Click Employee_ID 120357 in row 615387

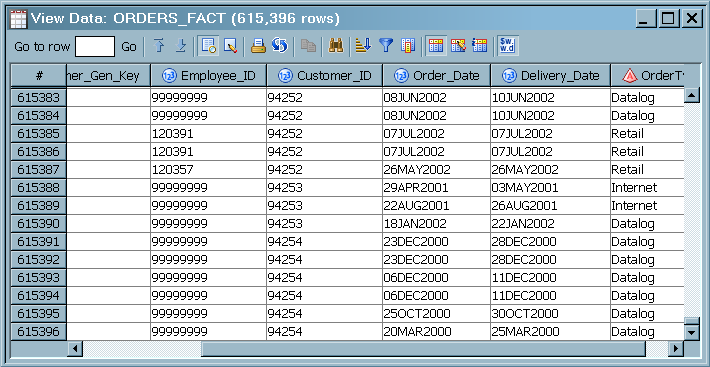(x=208, y=170)
